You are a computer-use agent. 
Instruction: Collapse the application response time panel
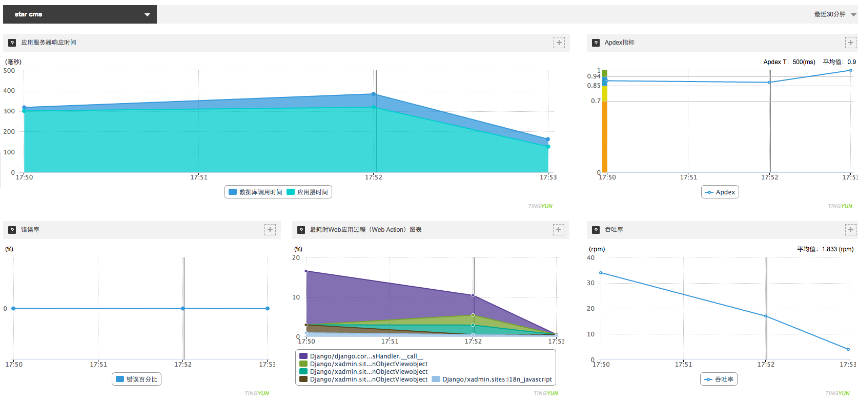(x=11, y=43)
